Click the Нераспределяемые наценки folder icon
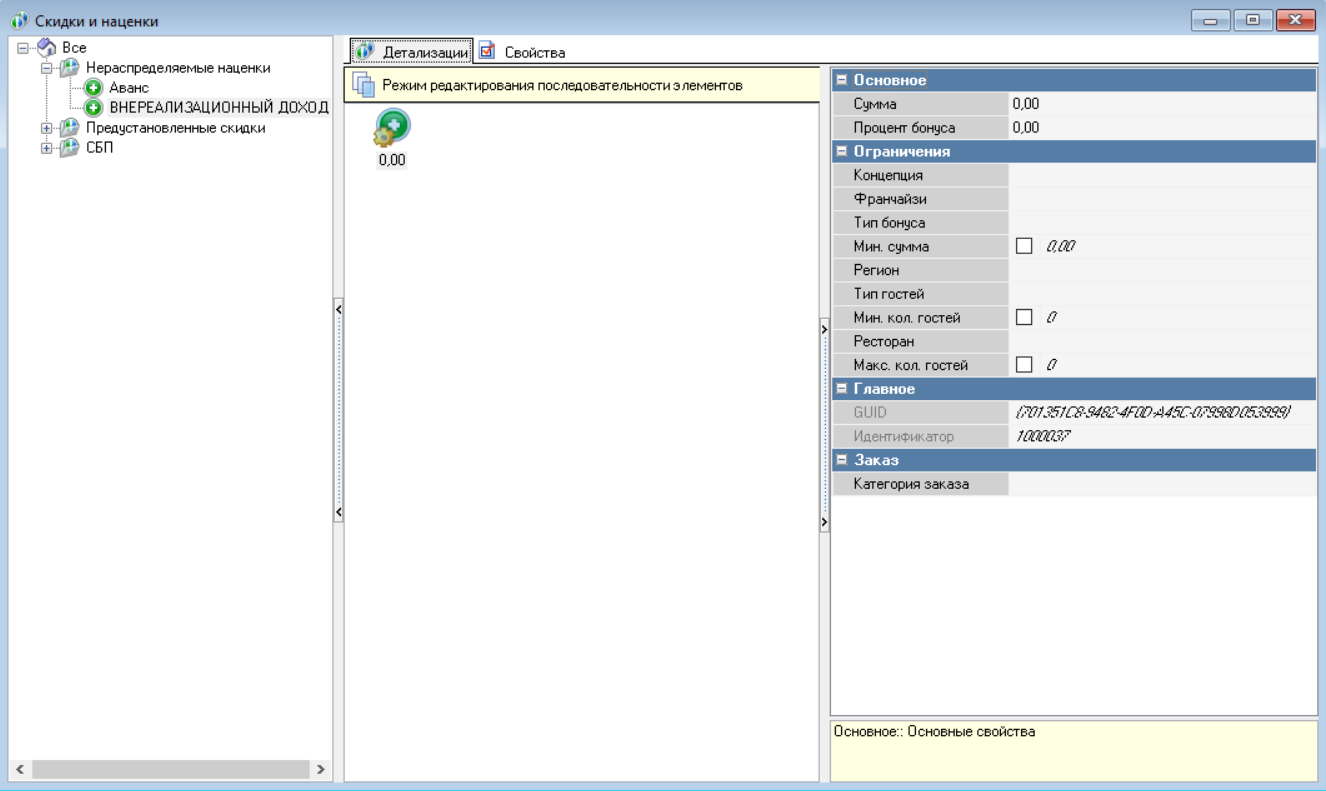The width and height of the screenshot is (1326, 791). [69, 68]
